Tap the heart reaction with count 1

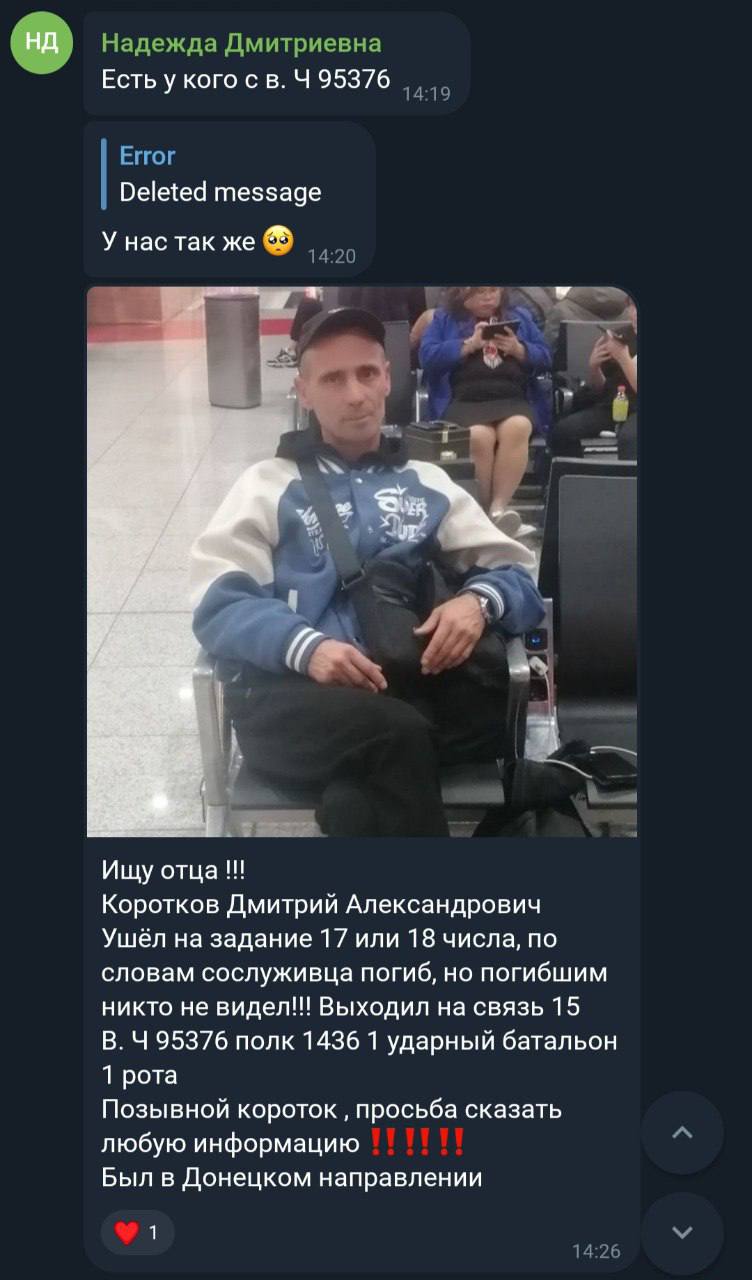click(x=137, y=1233)
